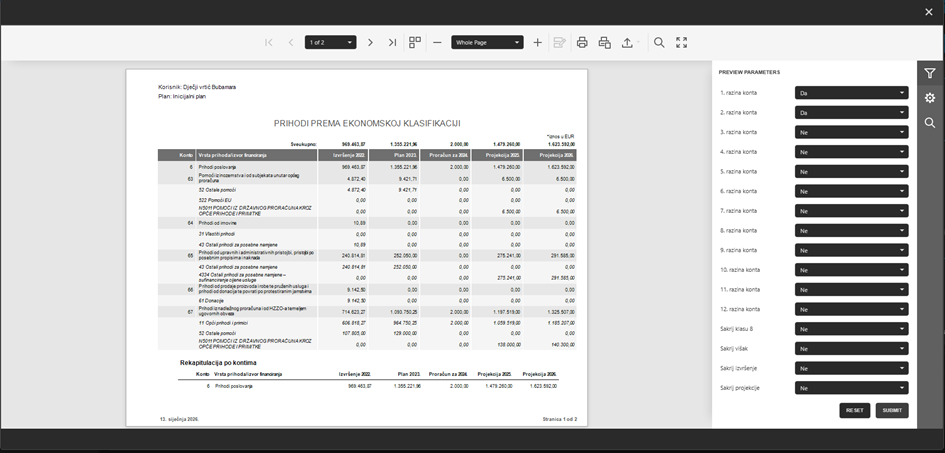Print the report document
This screenshot has width=945, height=453.
582,43
